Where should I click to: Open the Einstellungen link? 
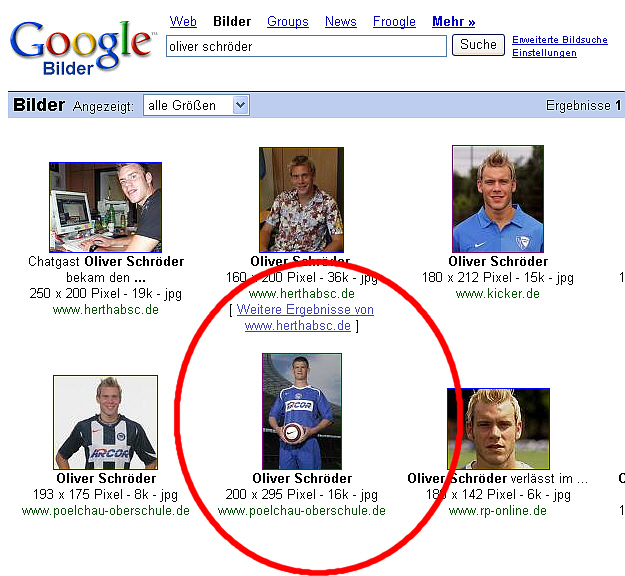click(544, 53)
